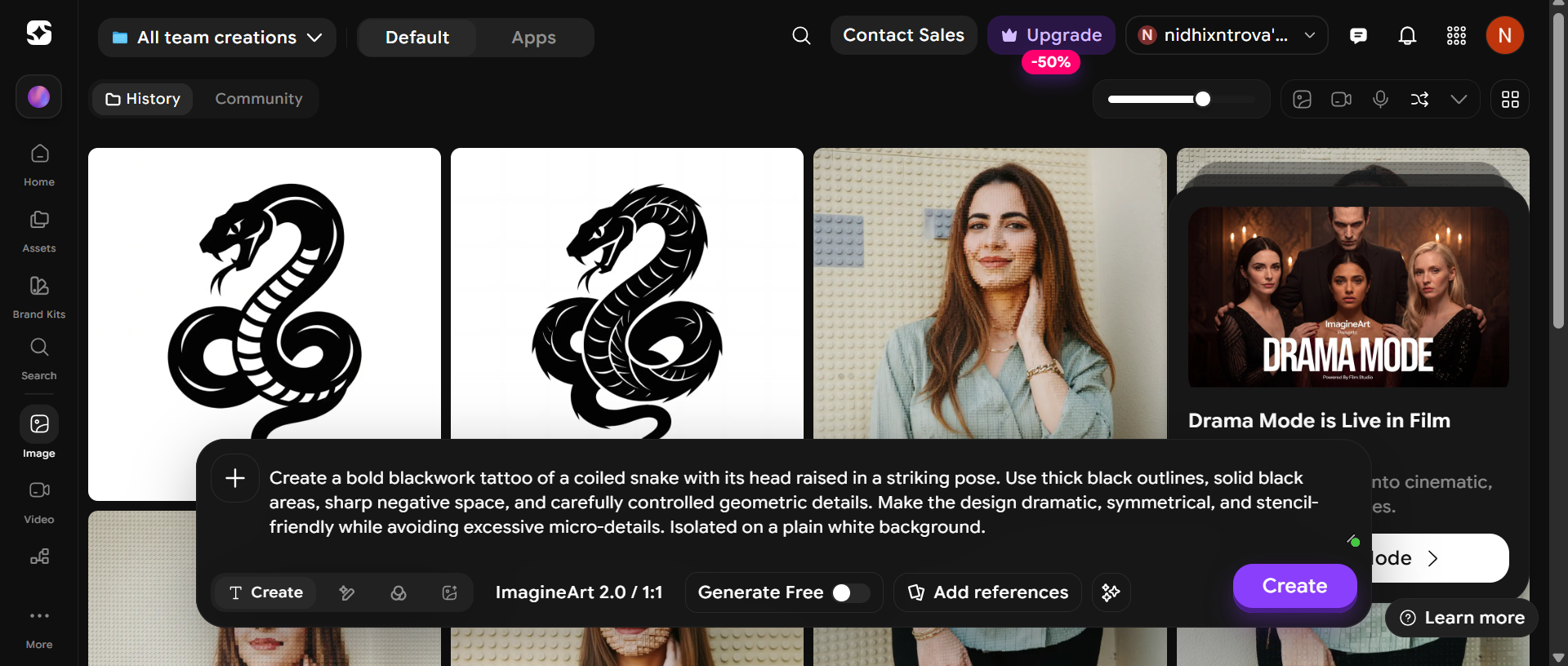Viewport: 1568px width, 666px height.
Task: Open the More menu in sidebar
Action: coord(39,628)
